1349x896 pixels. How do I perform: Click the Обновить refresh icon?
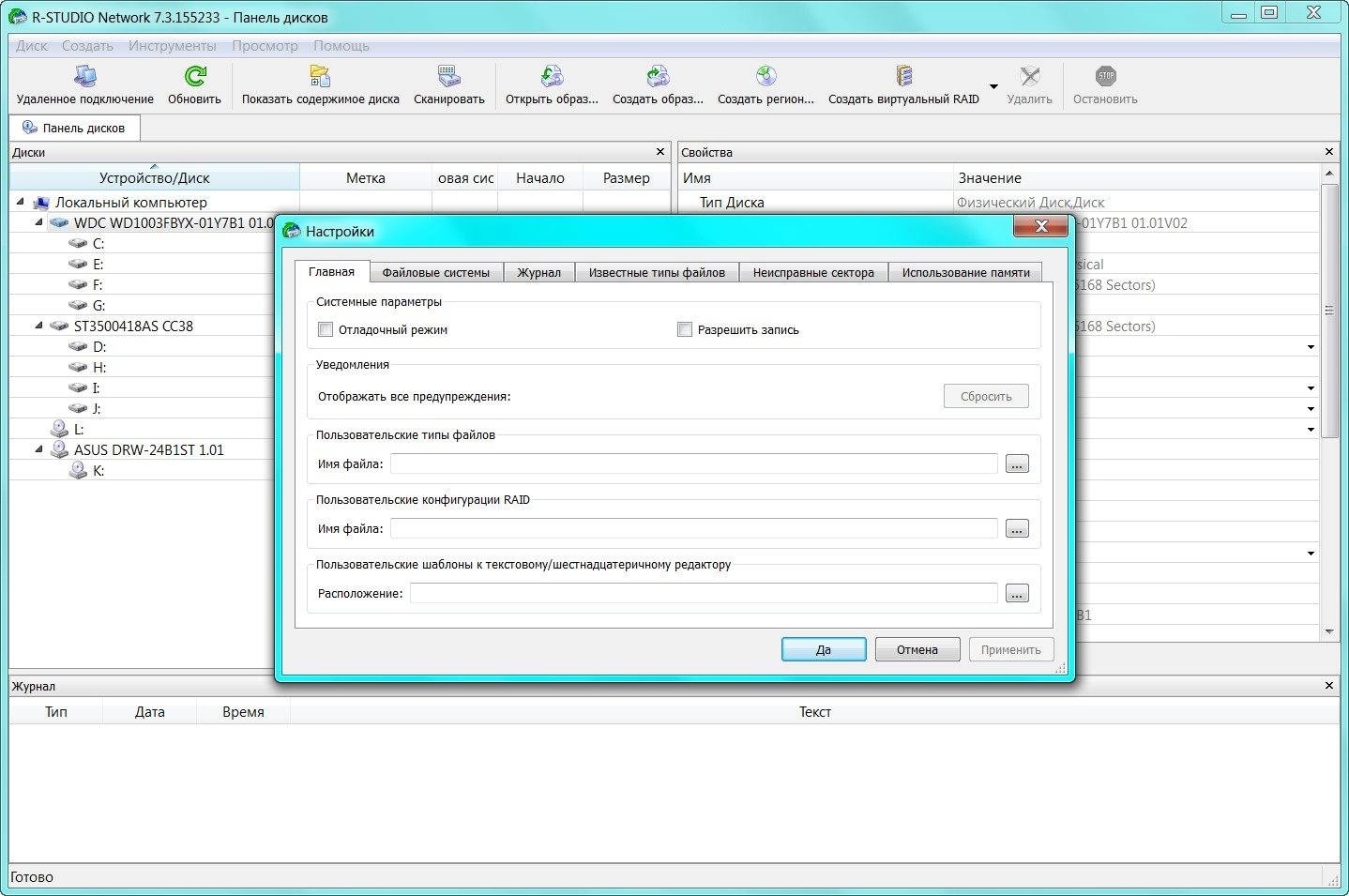(x=195, y=76)
